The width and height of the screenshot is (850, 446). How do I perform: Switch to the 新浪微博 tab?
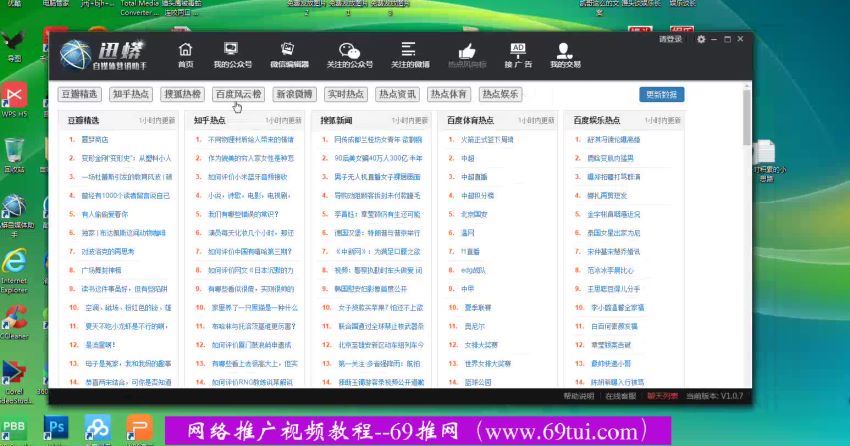click(294, 94)
